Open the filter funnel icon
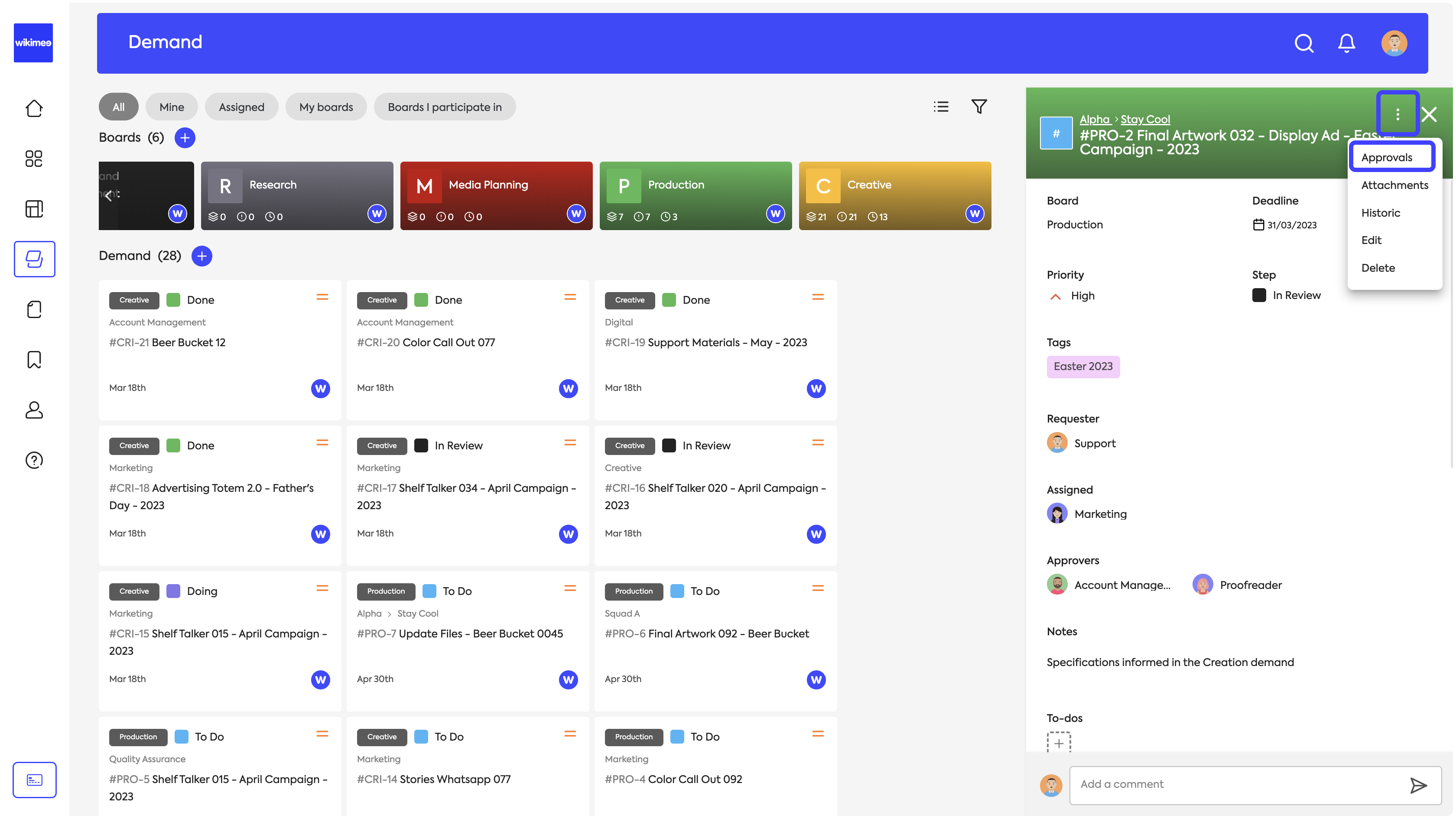 pyautogui.click(x=979, y=107)
